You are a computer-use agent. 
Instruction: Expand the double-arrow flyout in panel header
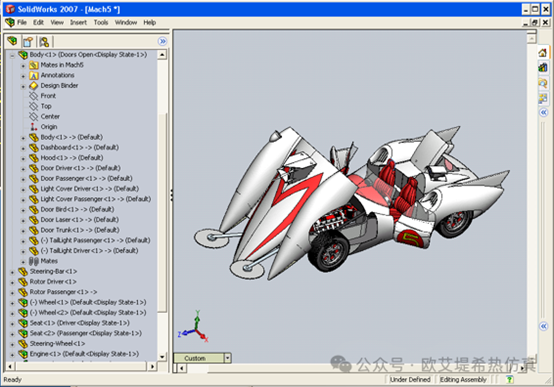pyautogui.click(x=162, y=41)
